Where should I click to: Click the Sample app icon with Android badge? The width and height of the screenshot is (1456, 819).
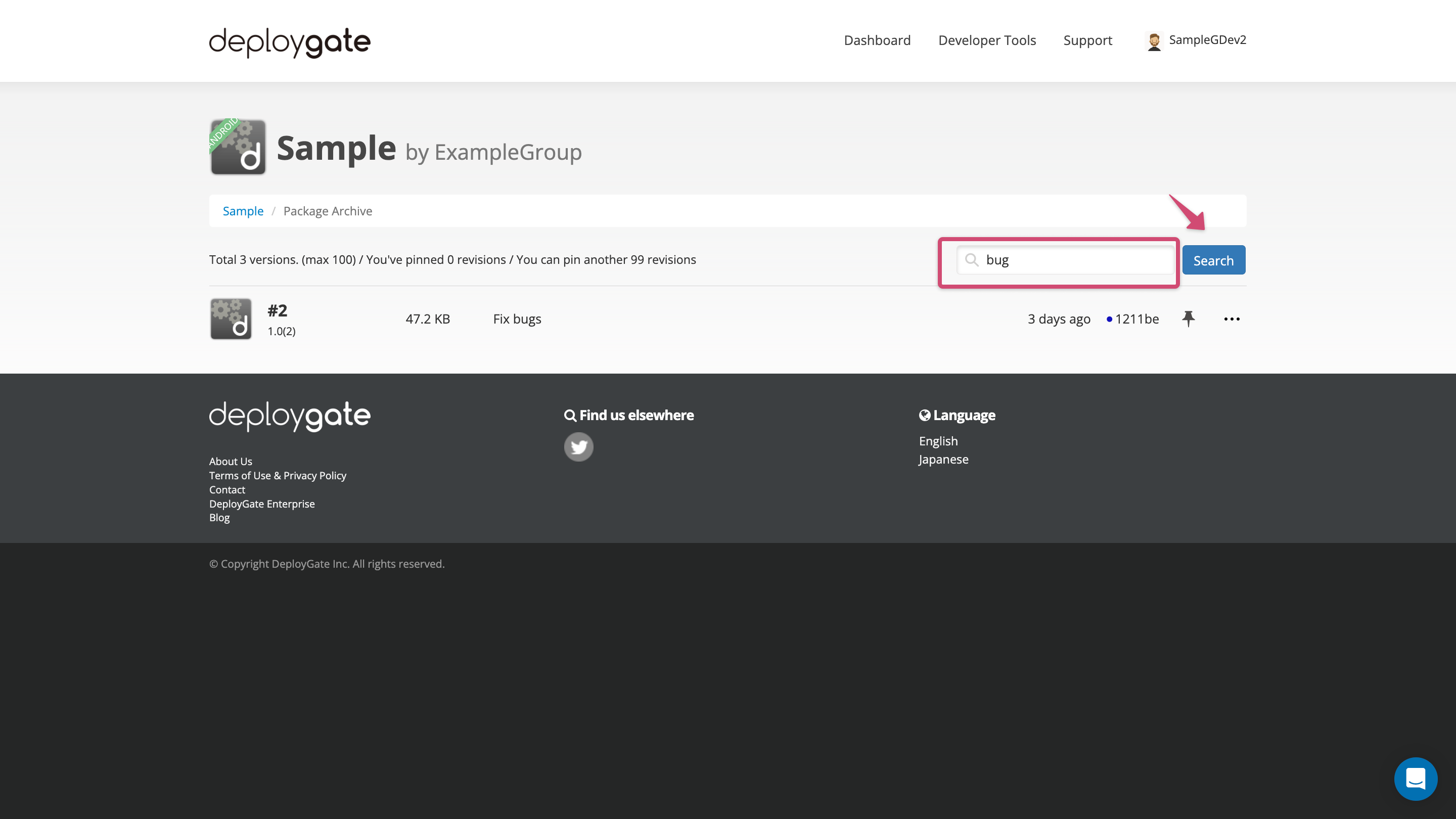(x=237, y=147)
